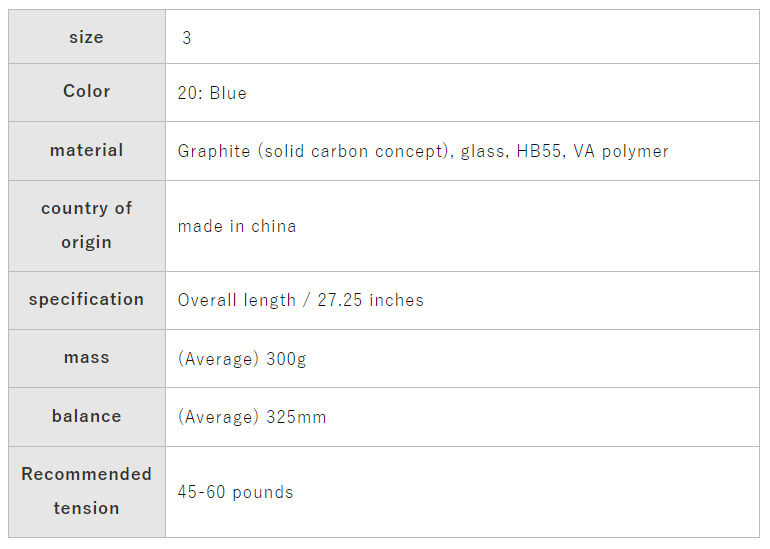The width and height of the screenshot is (770, 549).
Task: Click the "country of origin" header cell
Action: (86, 225)
